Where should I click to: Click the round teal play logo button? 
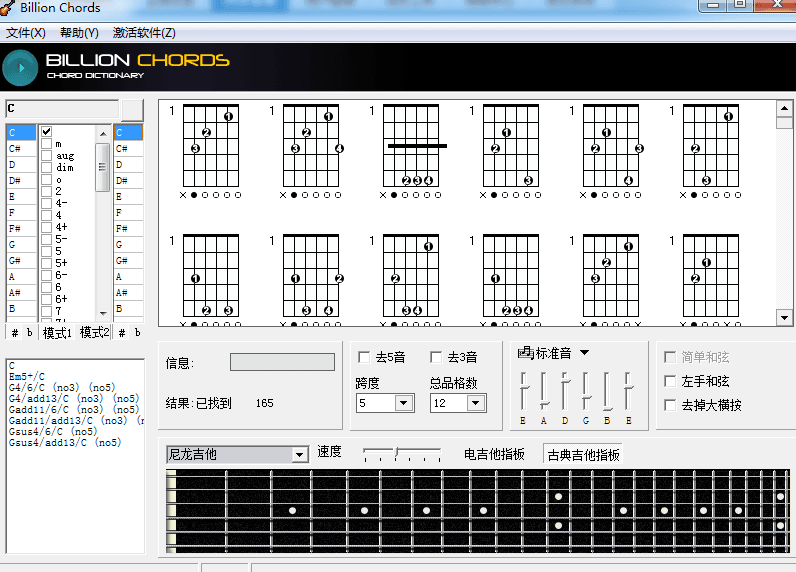point(20,68)
